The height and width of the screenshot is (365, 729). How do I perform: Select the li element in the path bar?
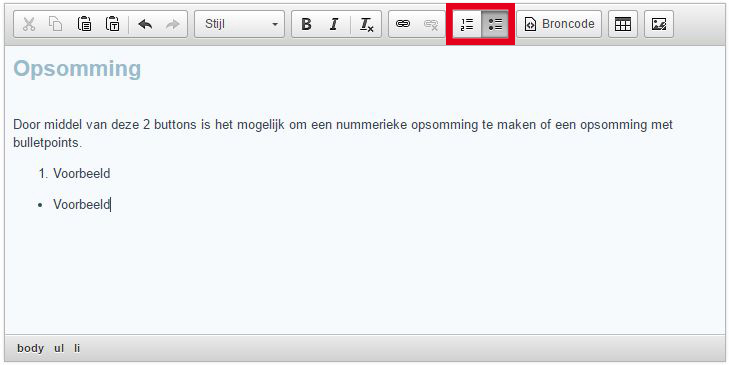point(77,348)
